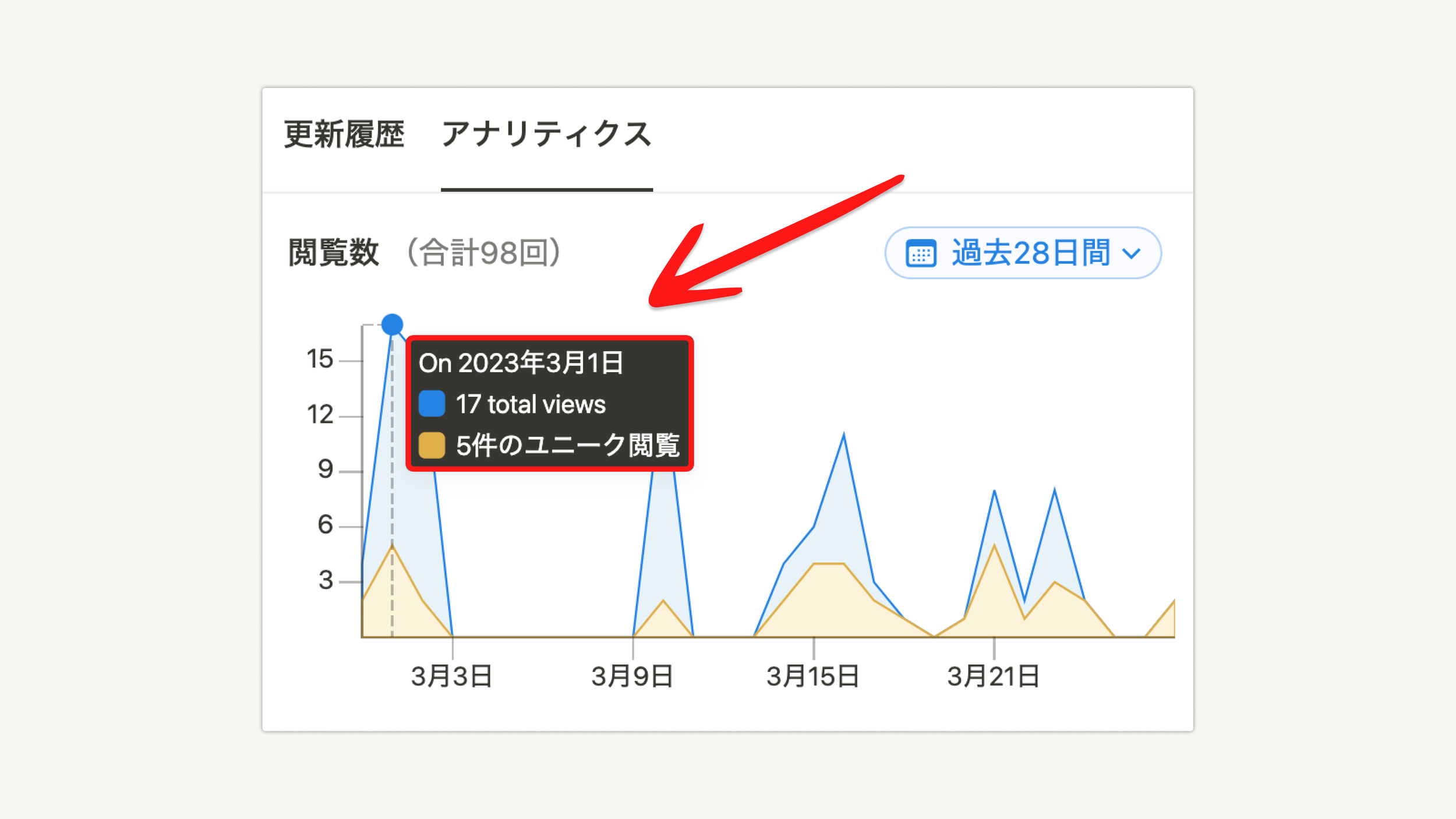Click the 3月21日 axis label

pos(993,676)
